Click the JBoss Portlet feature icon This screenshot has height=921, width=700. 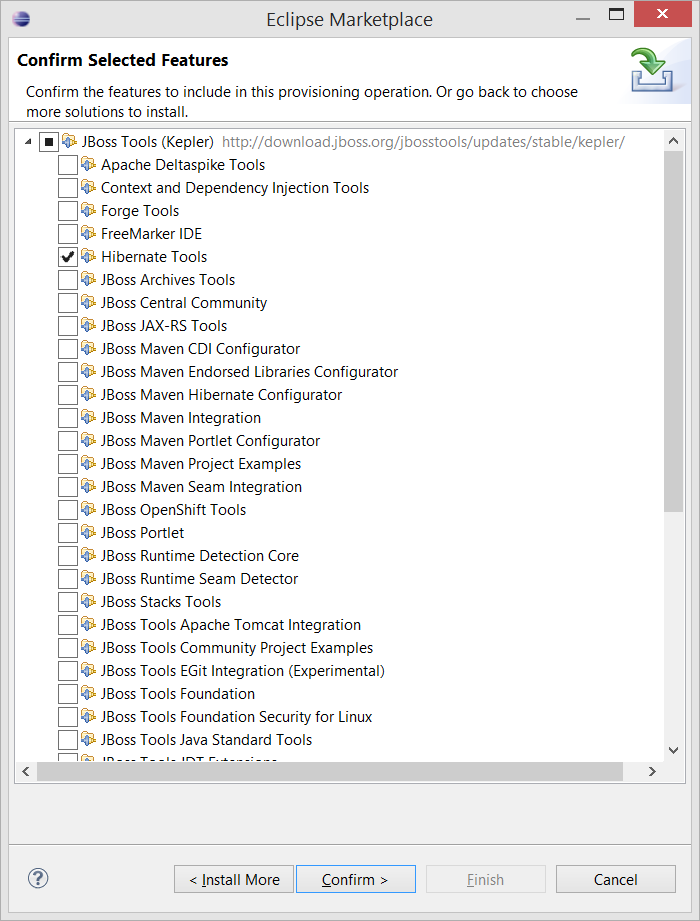click(x=88, y=532)
